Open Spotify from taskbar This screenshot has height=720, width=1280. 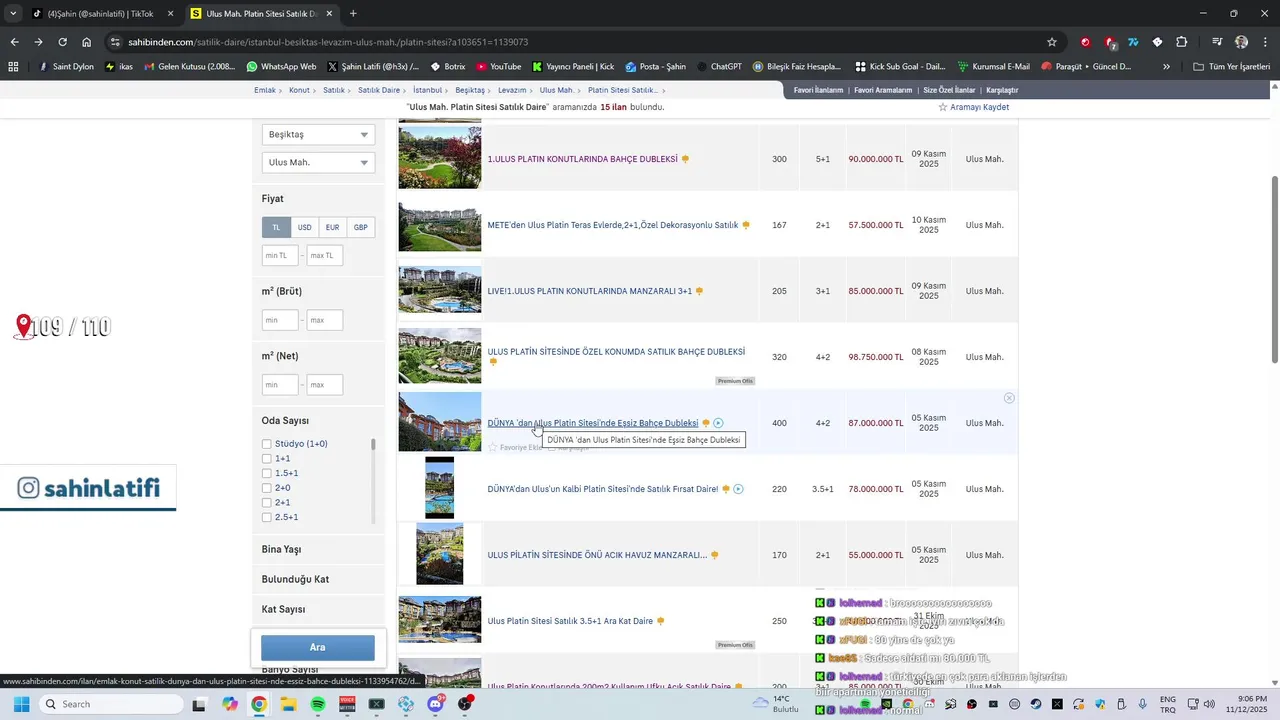(318, 704)
